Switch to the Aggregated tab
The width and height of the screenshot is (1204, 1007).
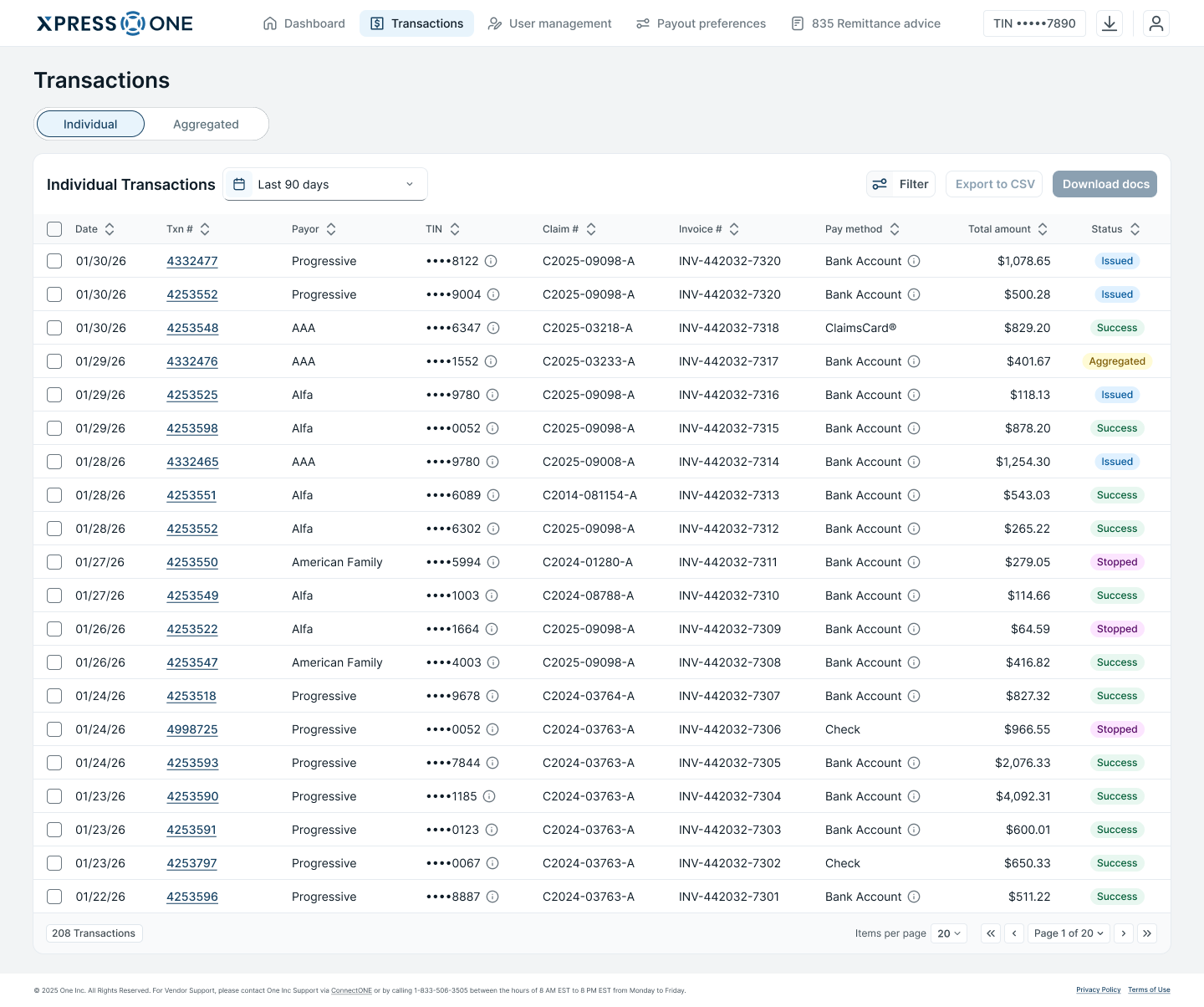tap(206, 124)
